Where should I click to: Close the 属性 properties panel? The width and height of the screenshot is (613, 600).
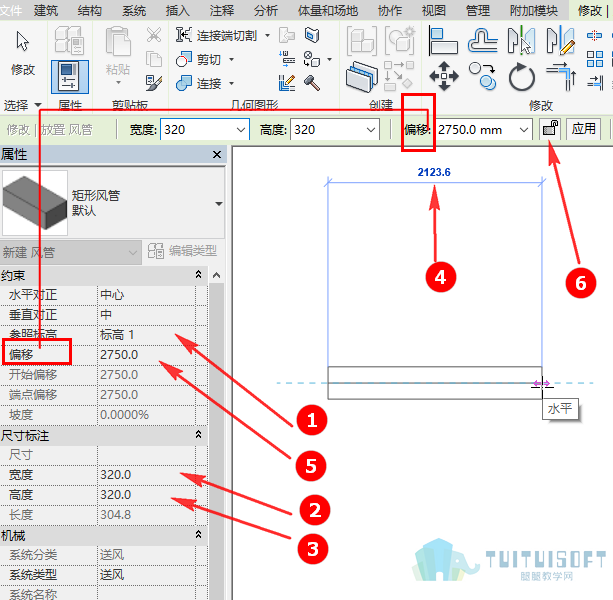point(217,155)
